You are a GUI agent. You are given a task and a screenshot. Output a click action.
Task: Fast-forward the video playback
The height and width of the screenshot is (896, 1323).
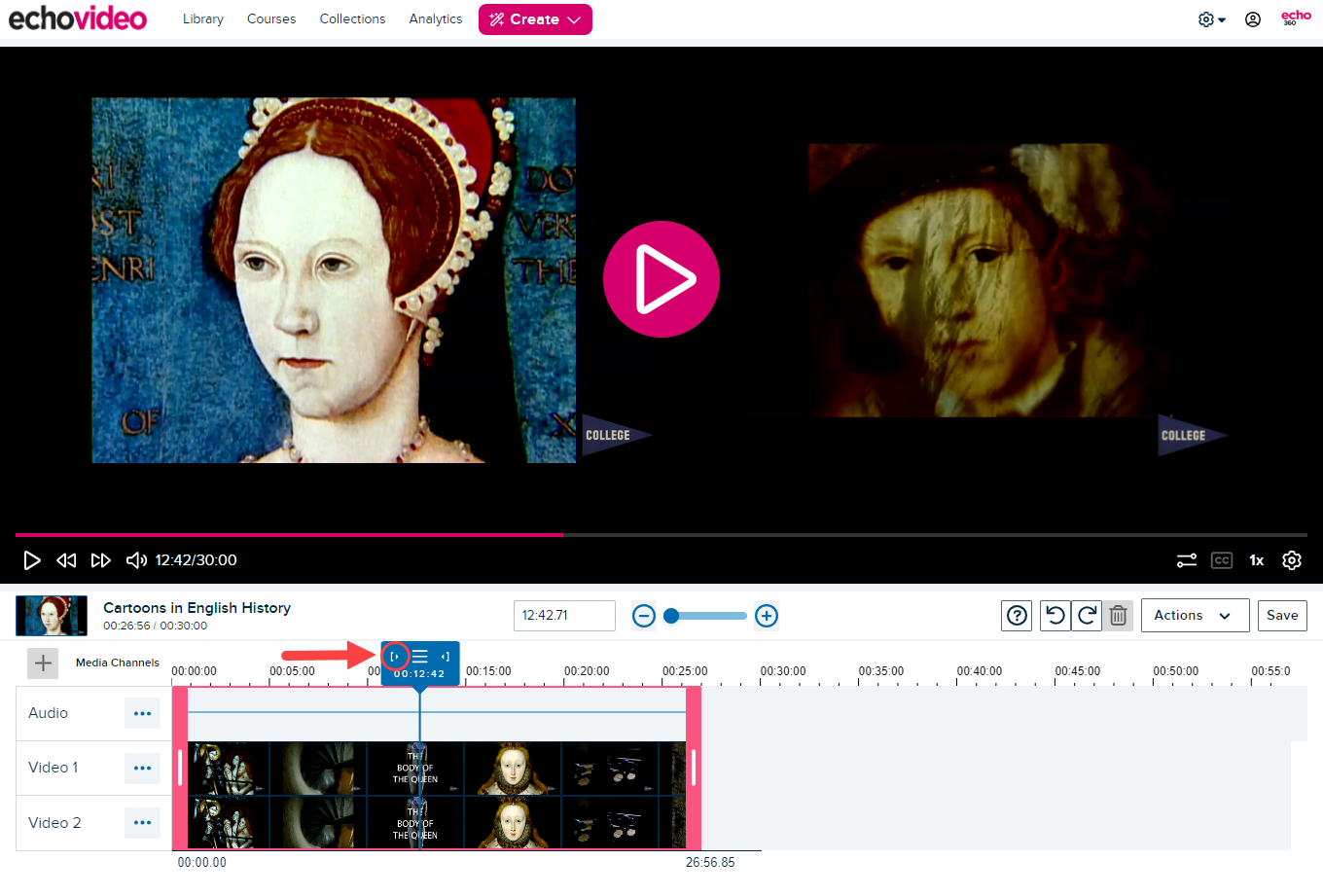pos(101,560)
